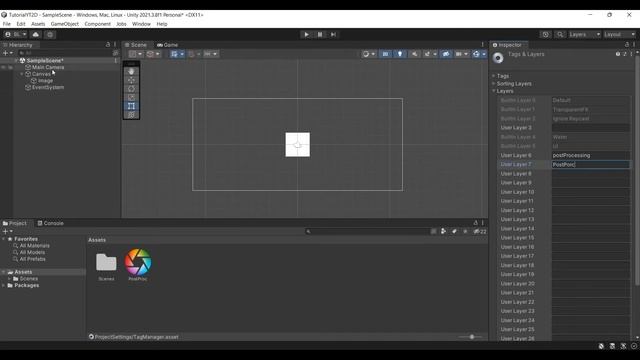Screen dimensions: 640x360
Task: Open the Component menu
Action: click(x=98, y=24)
